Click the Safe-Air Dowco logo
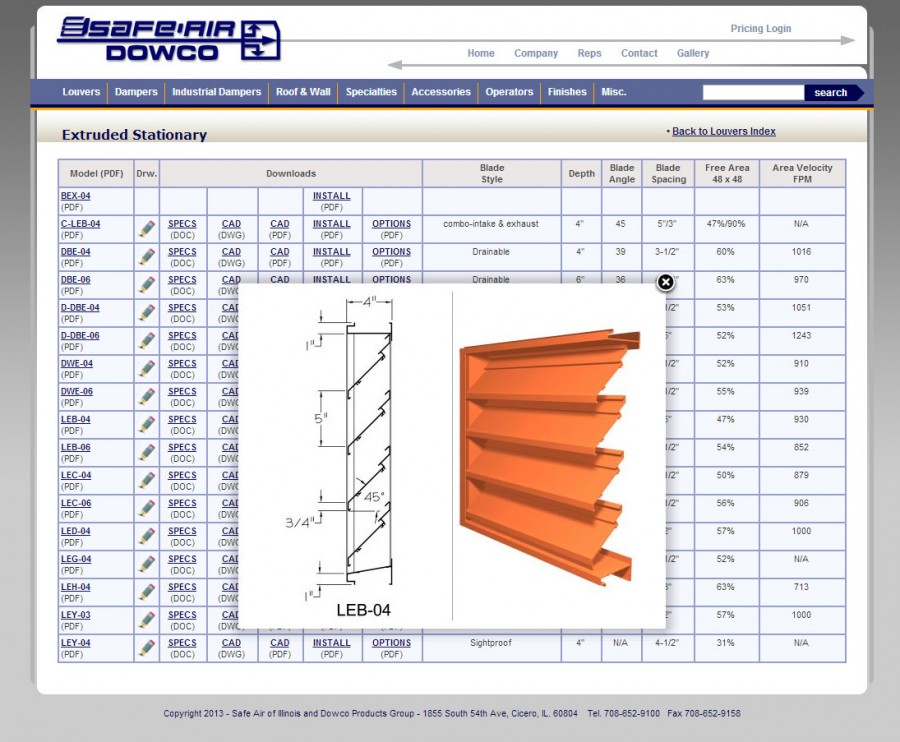 pos(168,39)
